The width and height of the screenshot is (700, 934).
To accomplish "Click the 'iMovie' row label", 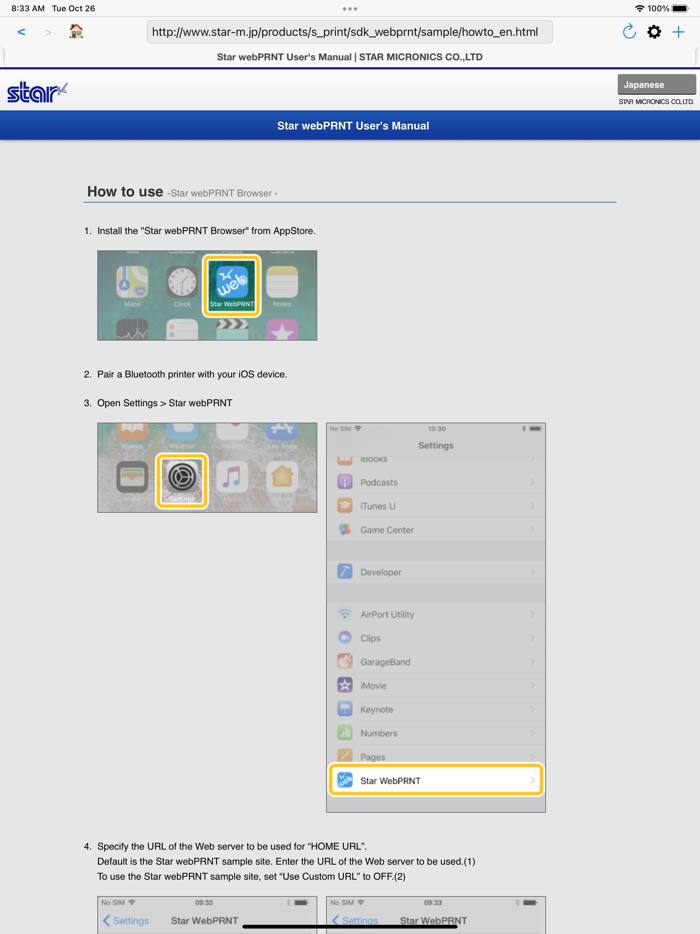I will pyautogui.click(x=373, y=686).
